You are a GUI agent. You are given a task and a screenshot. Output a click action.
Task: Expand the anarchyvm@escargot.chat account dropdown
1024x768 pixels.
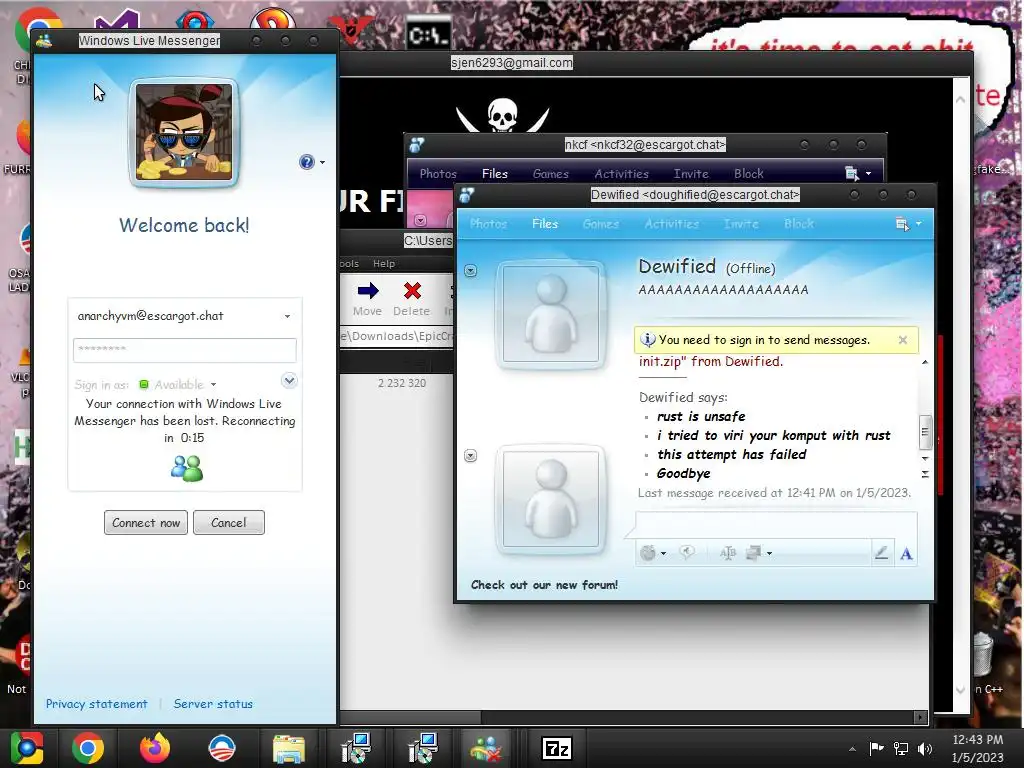pyautogui.click(x=287, y=316)
